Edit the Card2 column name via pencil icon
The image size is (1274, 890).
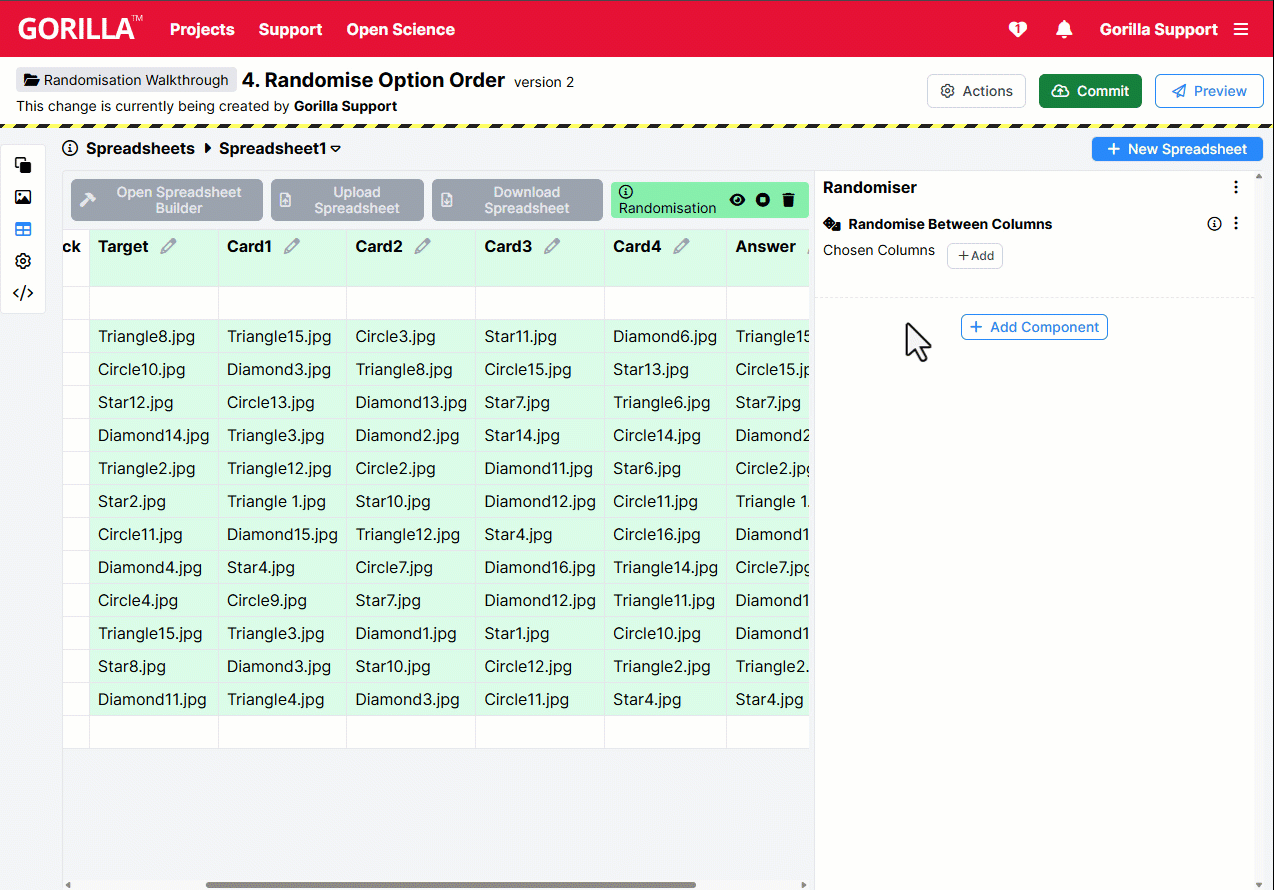pos(422,244)
